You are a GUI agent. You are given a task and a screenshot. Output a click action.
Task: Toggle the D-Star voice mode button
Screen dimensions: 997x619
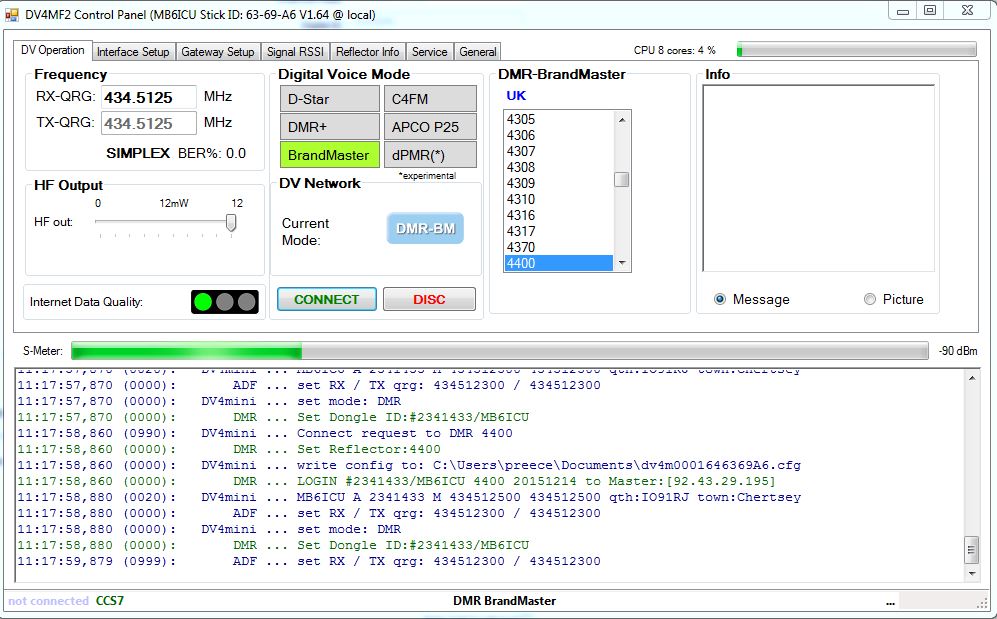[329, 99]
